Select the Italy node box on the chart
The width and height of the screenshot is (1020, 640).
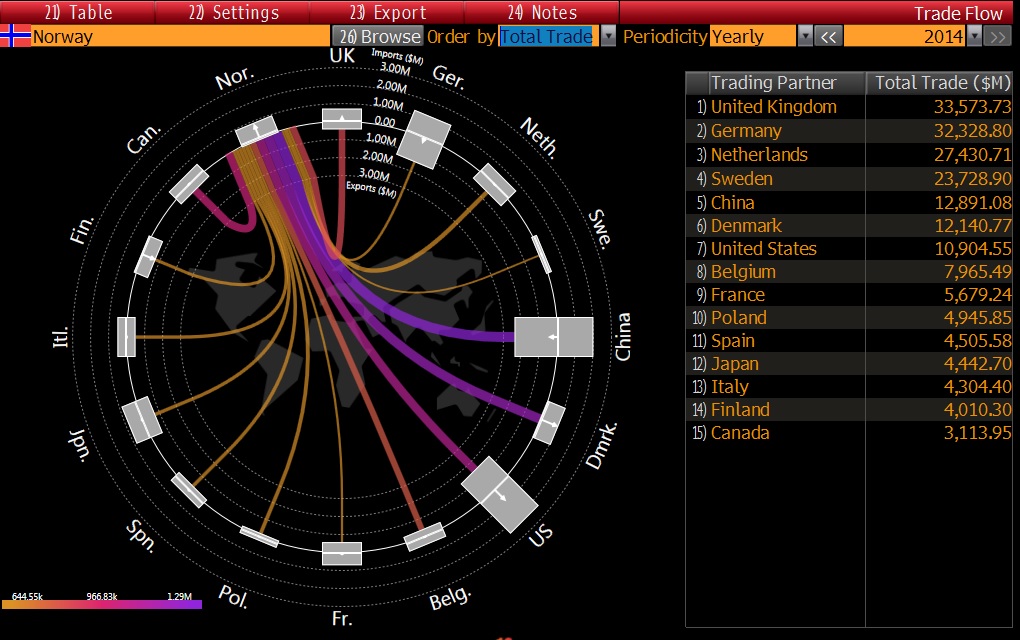pyautogui.click(x=126, y=336)
